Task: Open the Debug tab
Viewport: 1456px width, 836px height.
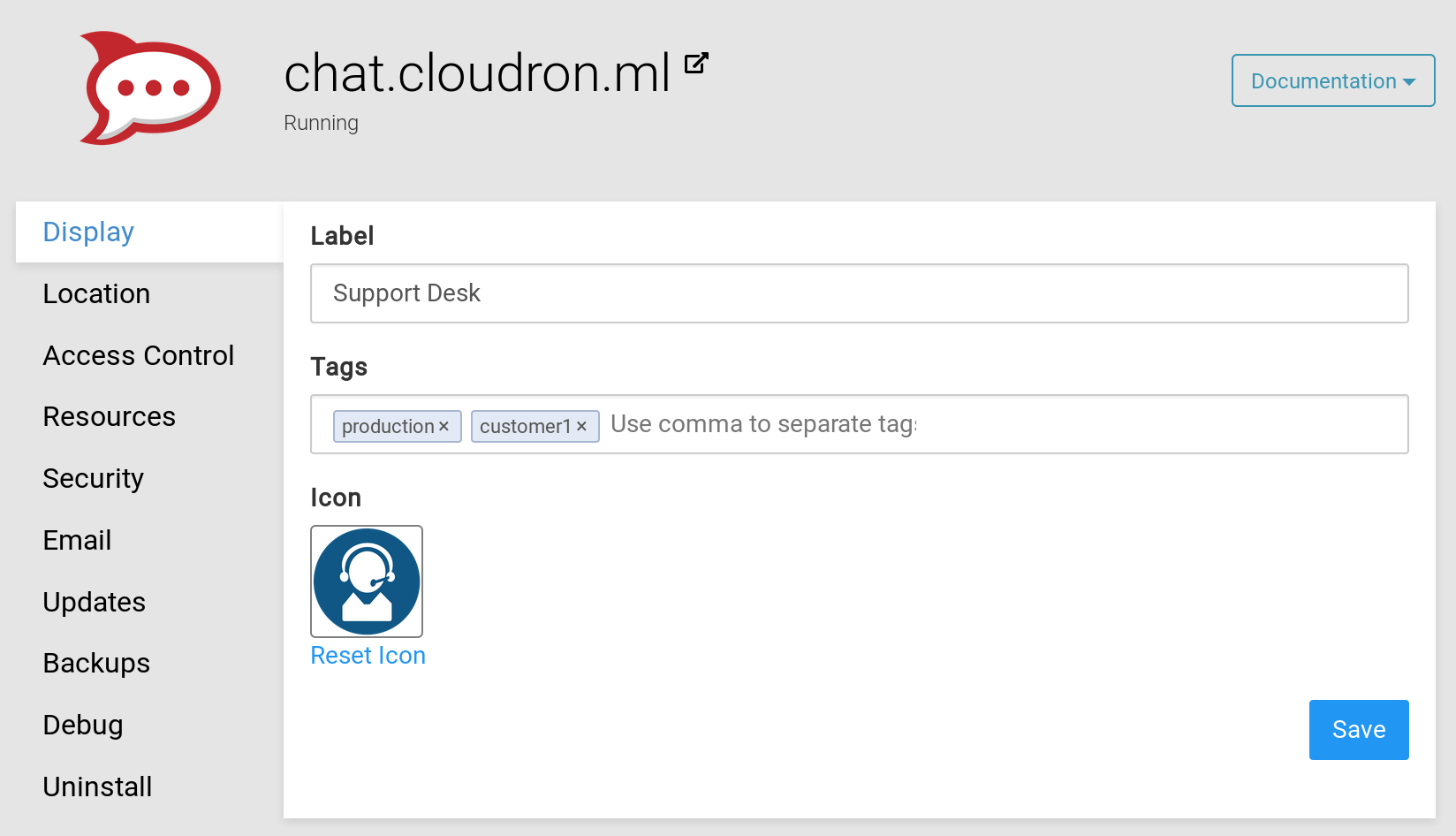Action: pyautogui.click(x=83, y=725)
